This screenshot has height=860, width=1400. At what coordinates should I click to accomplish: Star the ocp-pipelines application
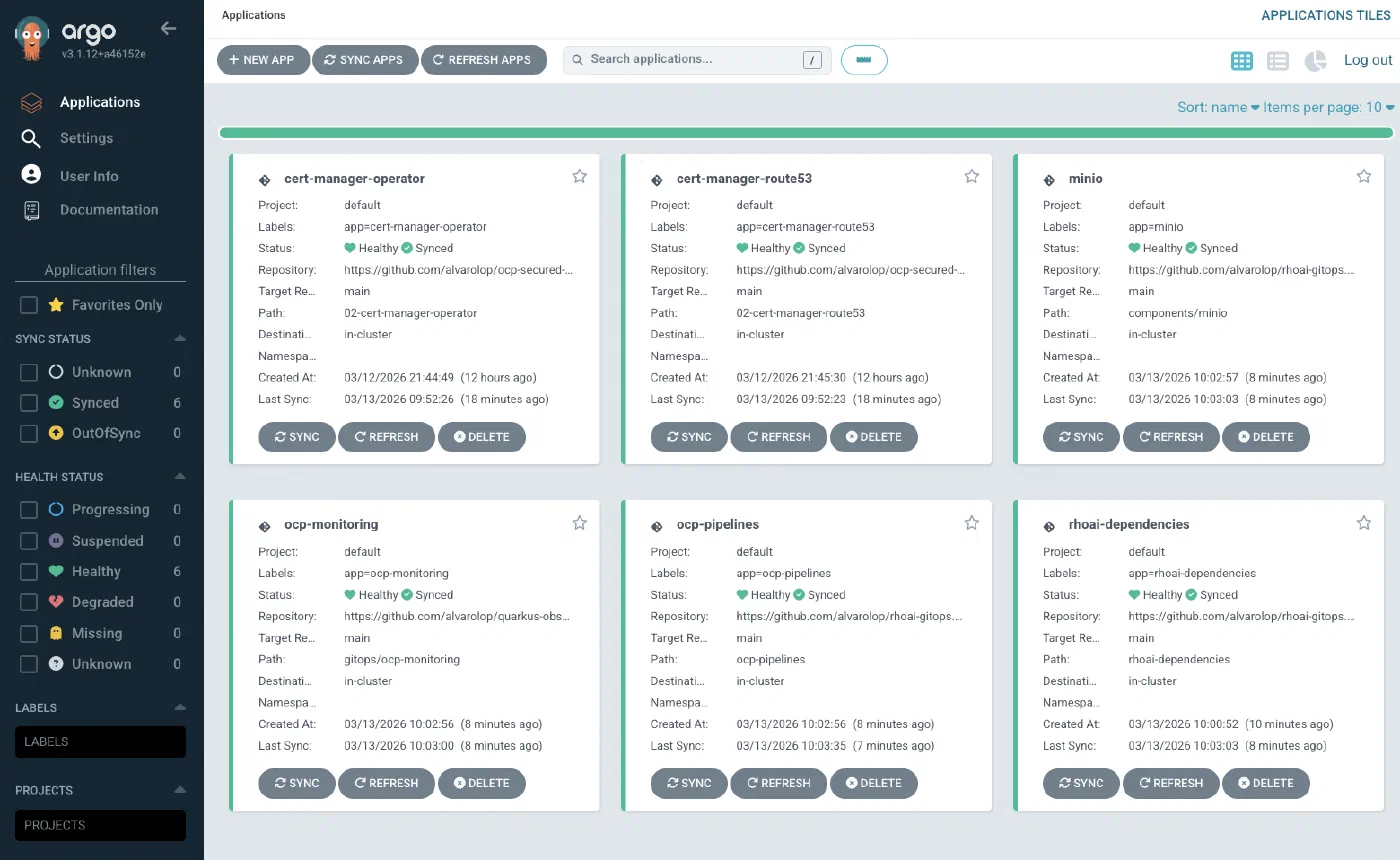coord(971,522)
